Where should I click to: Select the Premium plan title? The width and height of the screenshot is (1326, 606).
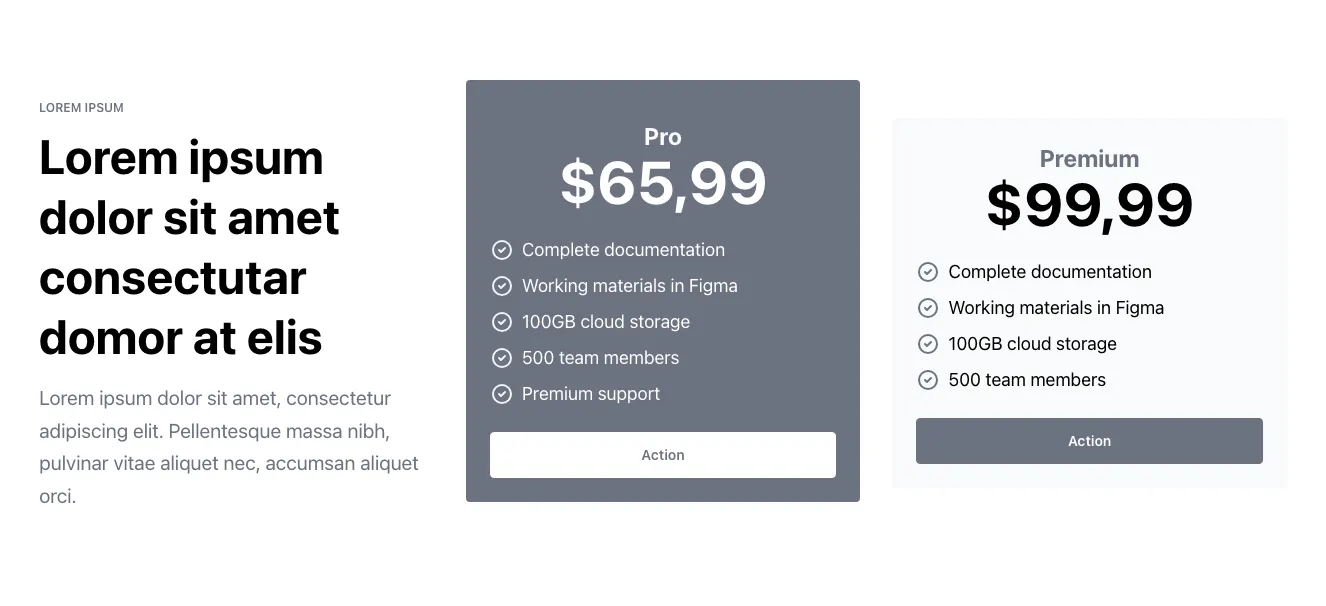1089,159
